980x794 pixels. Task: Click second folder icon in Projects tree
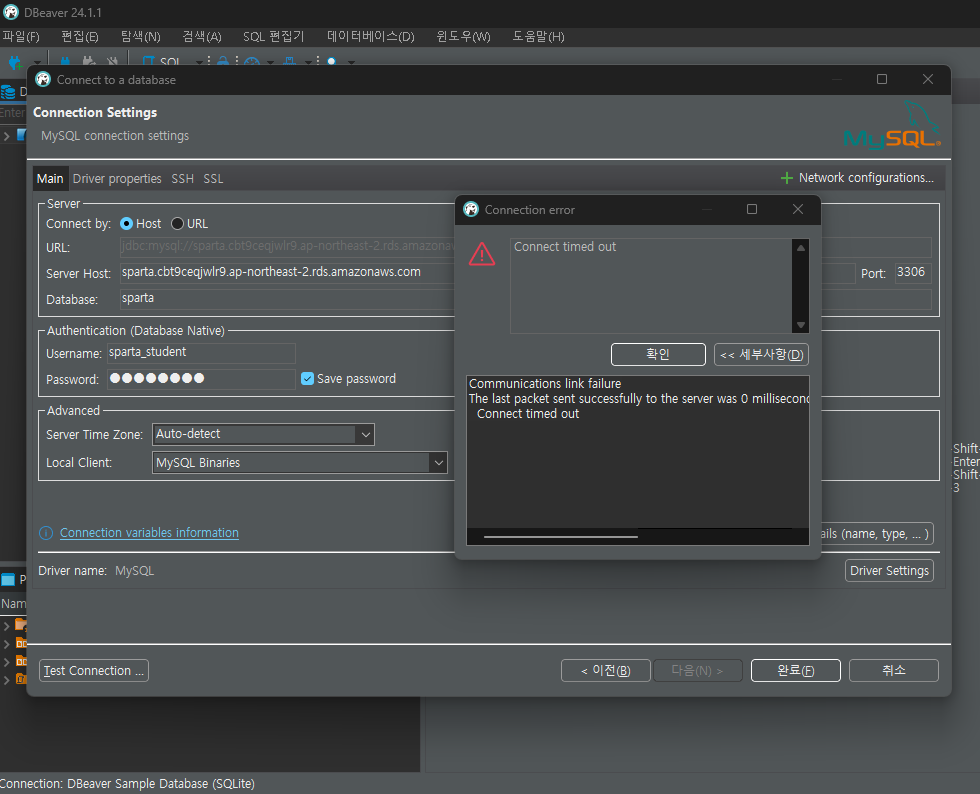tap(21, 643)
